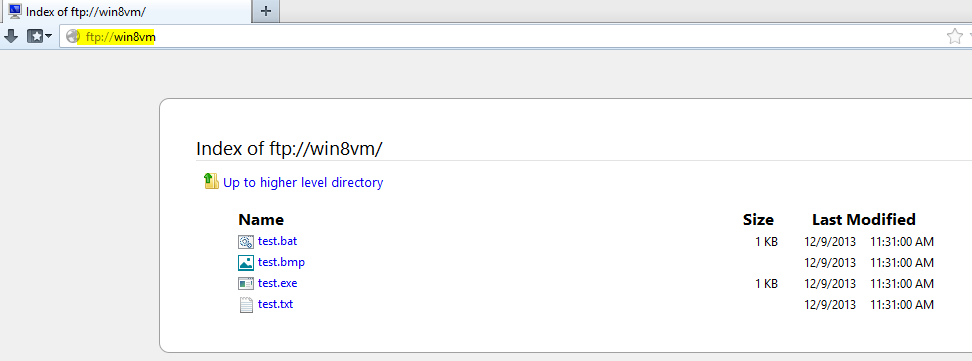
Task: Open the test.bmp link
Action: pyautogui.click(x=281, y=262)
